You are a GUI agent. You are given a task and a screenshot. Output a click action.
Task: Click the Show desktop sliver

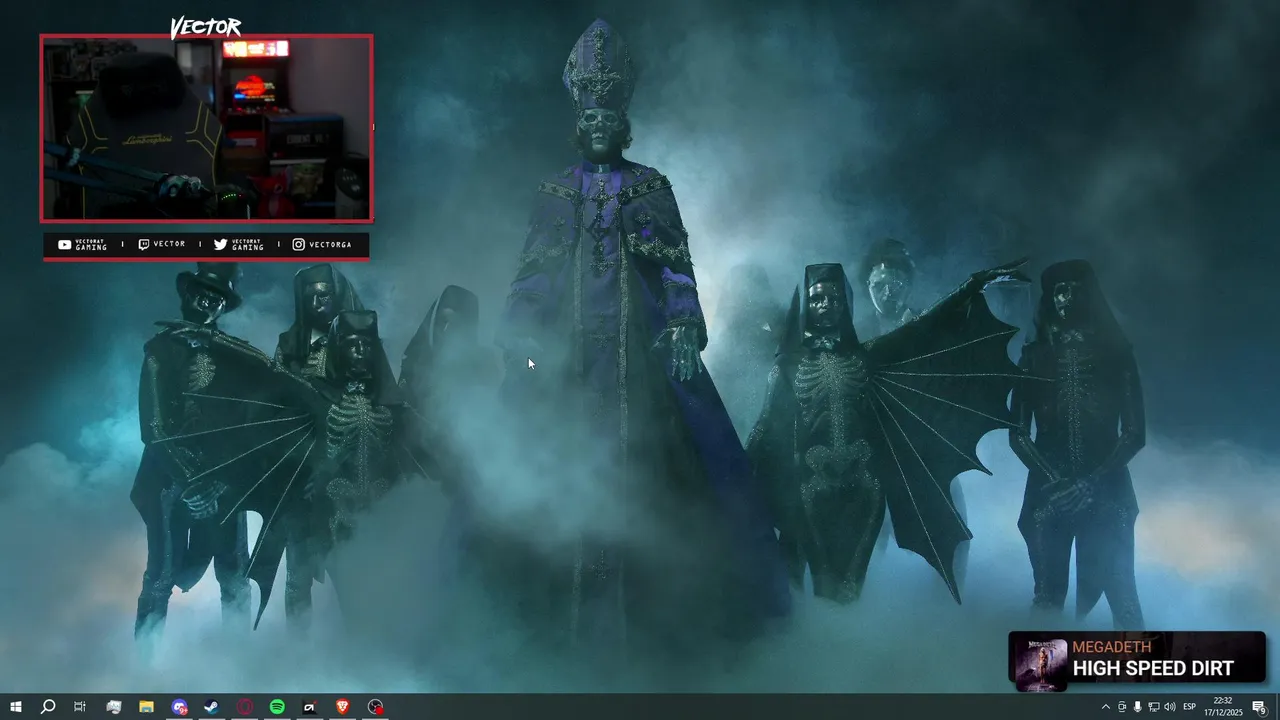coord(1277,707)
